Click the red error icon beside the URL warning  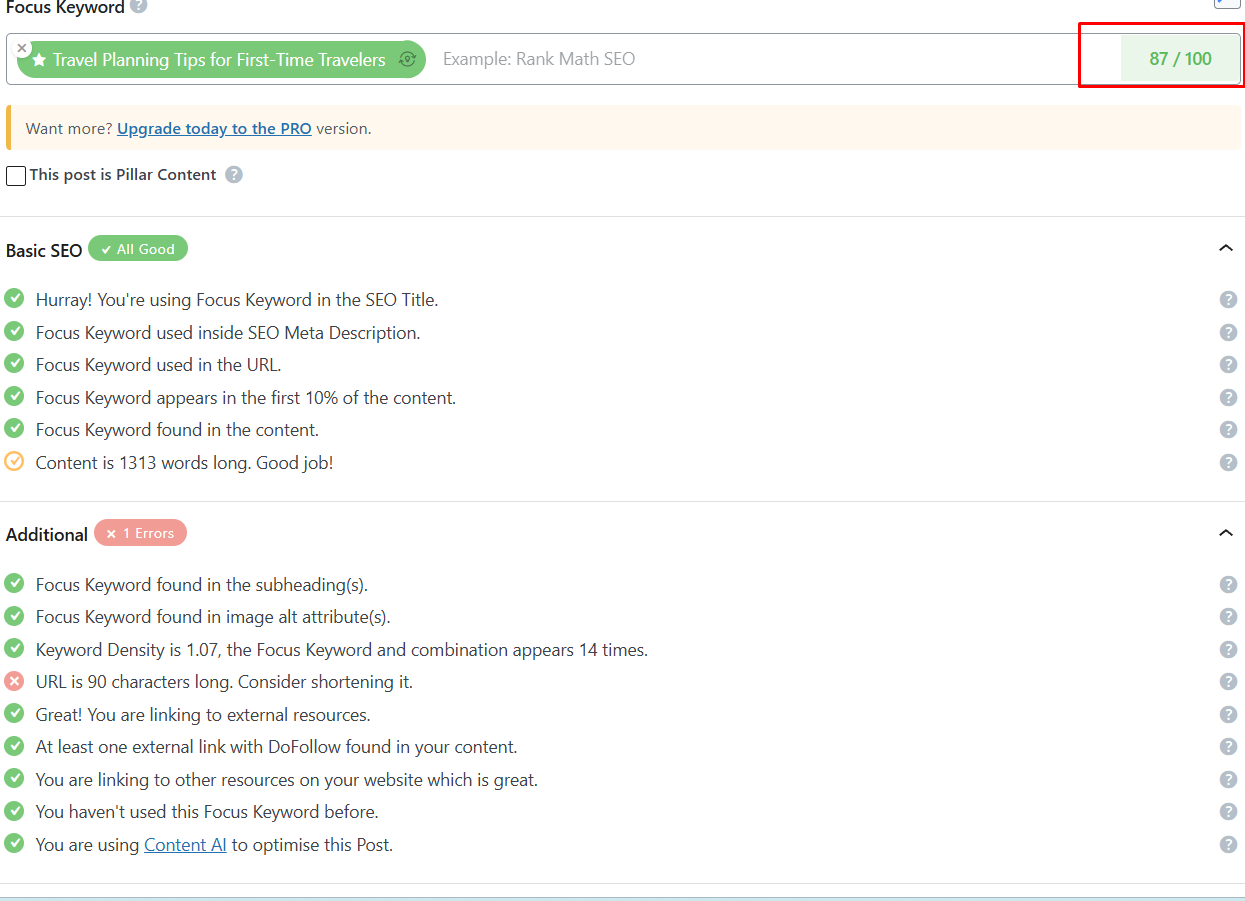pos(14,681)
